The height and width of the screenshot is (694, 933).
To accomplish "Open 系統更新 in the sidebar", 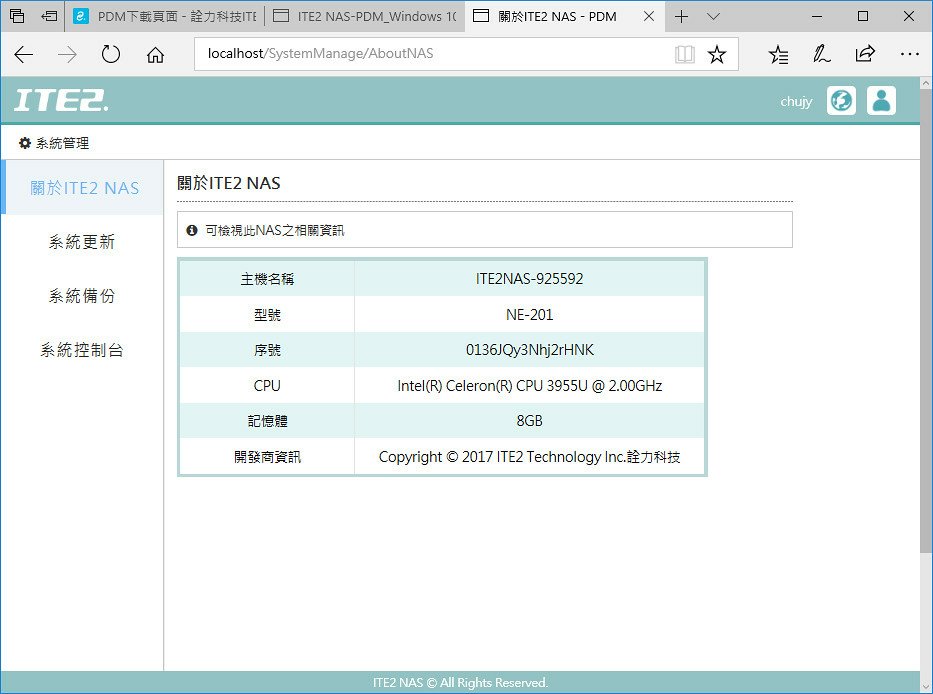I will coord(82,242).
